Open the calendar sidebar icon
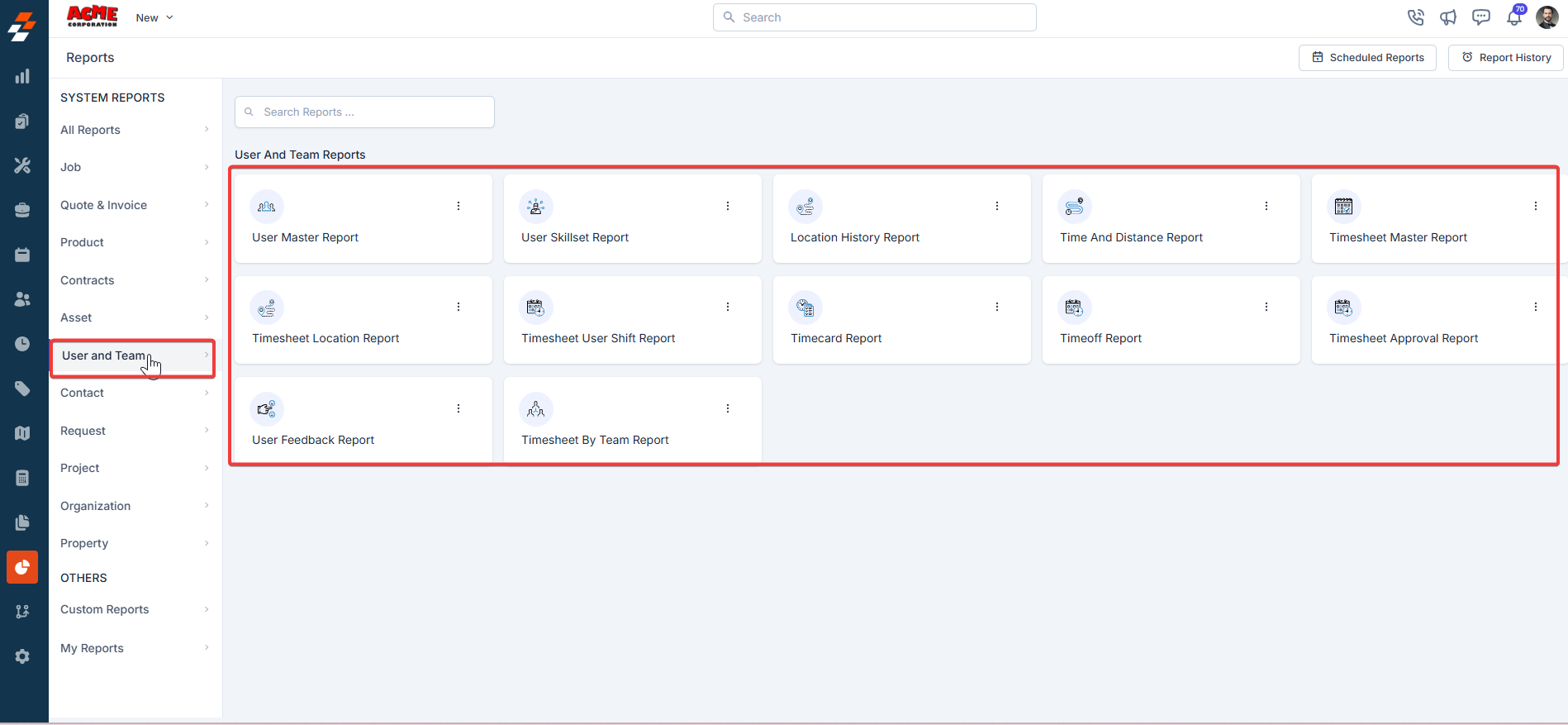This screenshot has height=725, width=1568. 22,255
